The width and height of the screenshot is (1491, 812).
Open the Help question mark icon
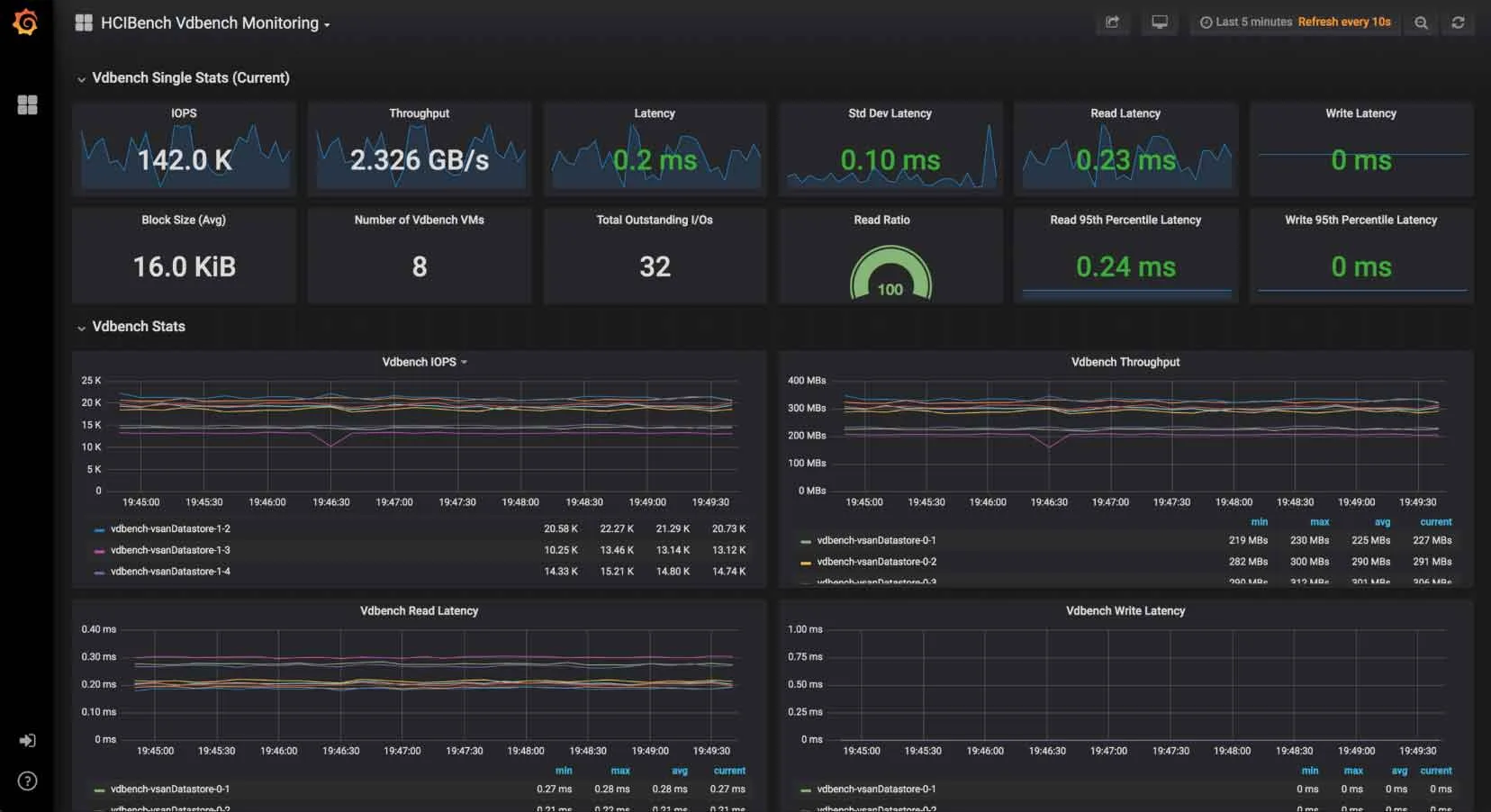(x=28, y=781)
